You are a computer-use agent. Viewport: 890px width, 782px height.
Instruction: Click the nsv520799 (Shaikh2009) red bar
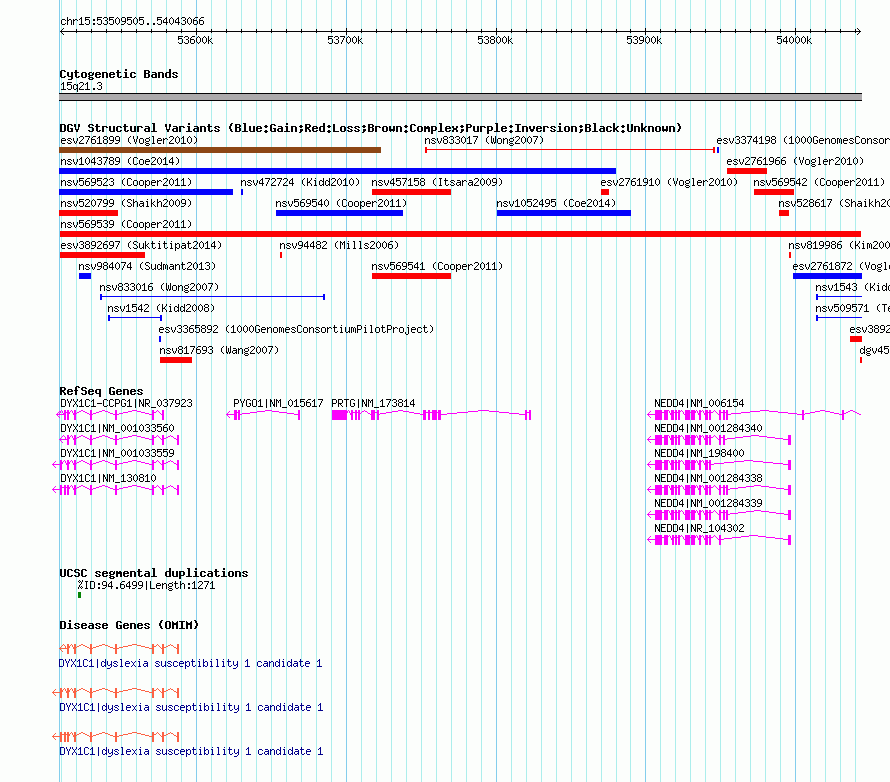pyautogui.click(x=88, y=213)
